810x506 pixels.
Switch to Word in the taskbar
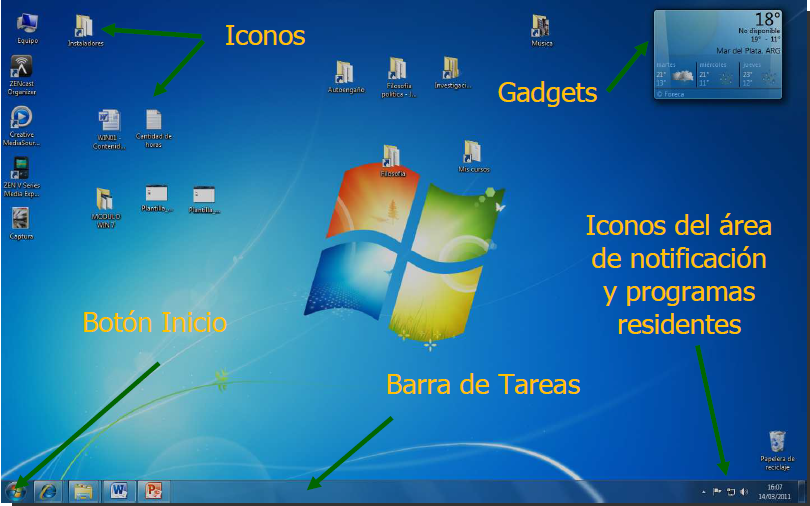click(x=119, y=491)
